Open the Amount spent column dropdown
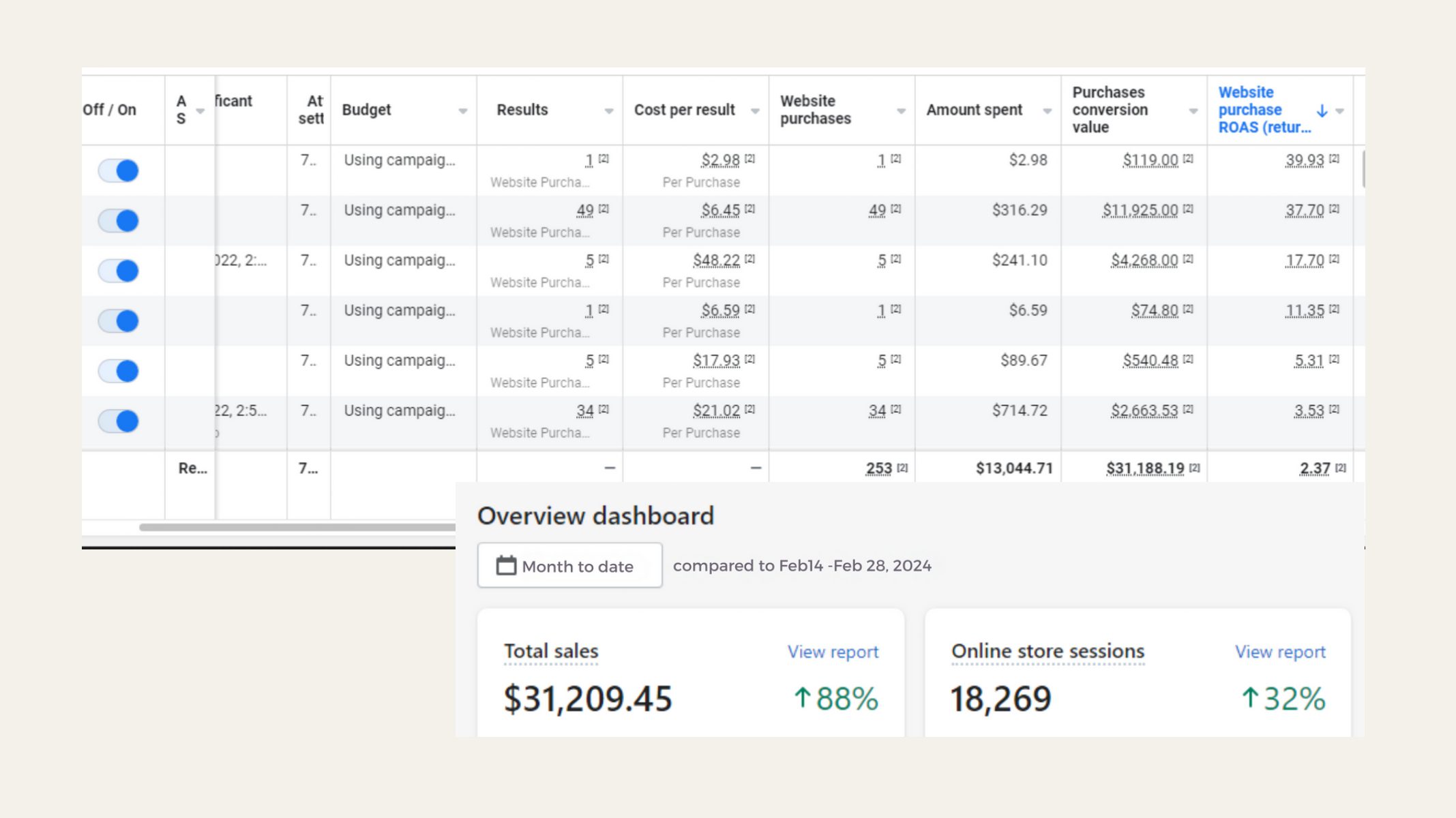 tap(1048, 111)
